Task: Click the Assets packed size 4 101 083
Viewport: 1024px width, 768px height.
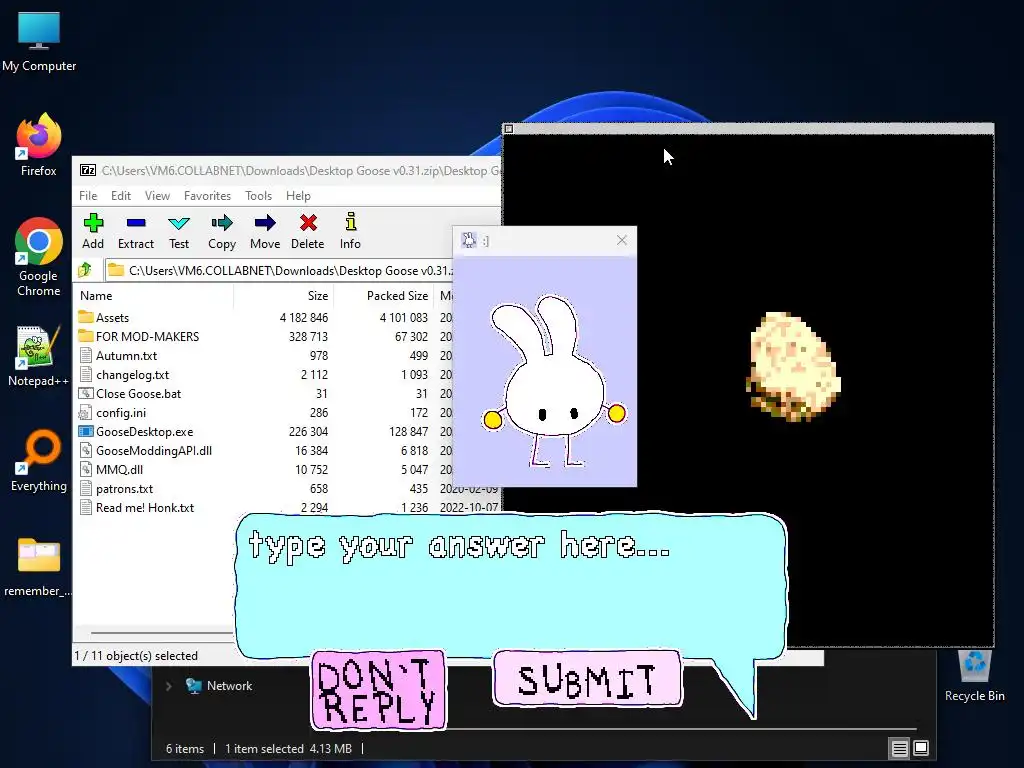Action: [x=404, y=317]
